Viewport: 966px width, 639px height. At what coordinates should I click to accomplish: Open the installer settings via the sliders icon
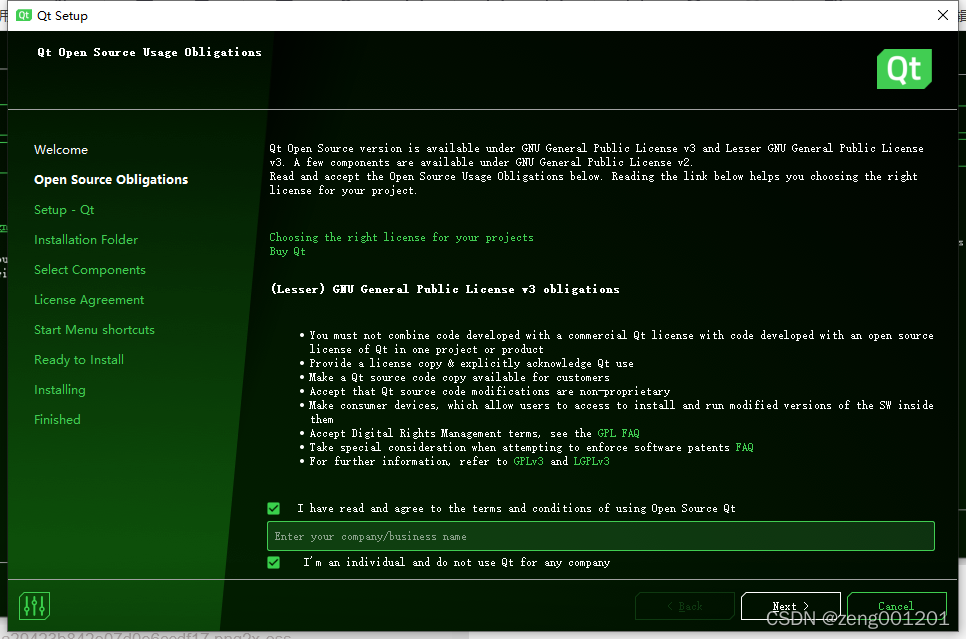pos(33,605)
